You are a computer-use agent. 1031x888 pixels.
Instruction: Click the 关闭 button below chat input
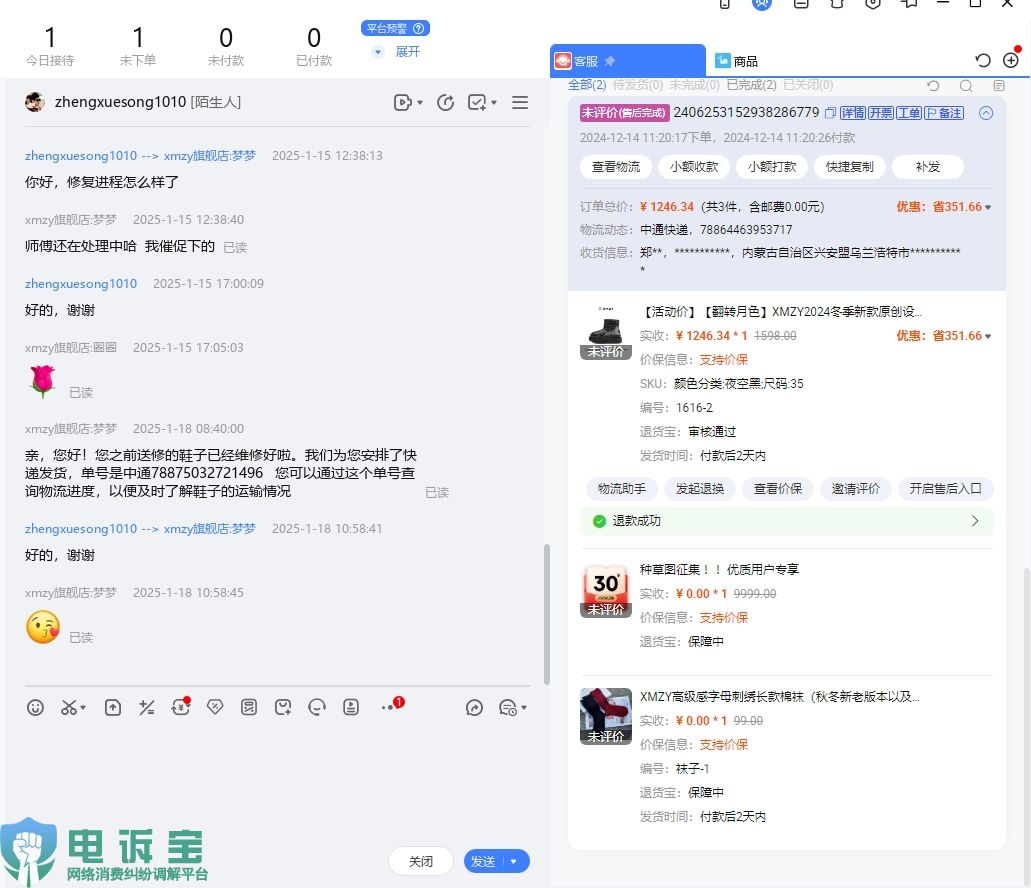(421, 861)
